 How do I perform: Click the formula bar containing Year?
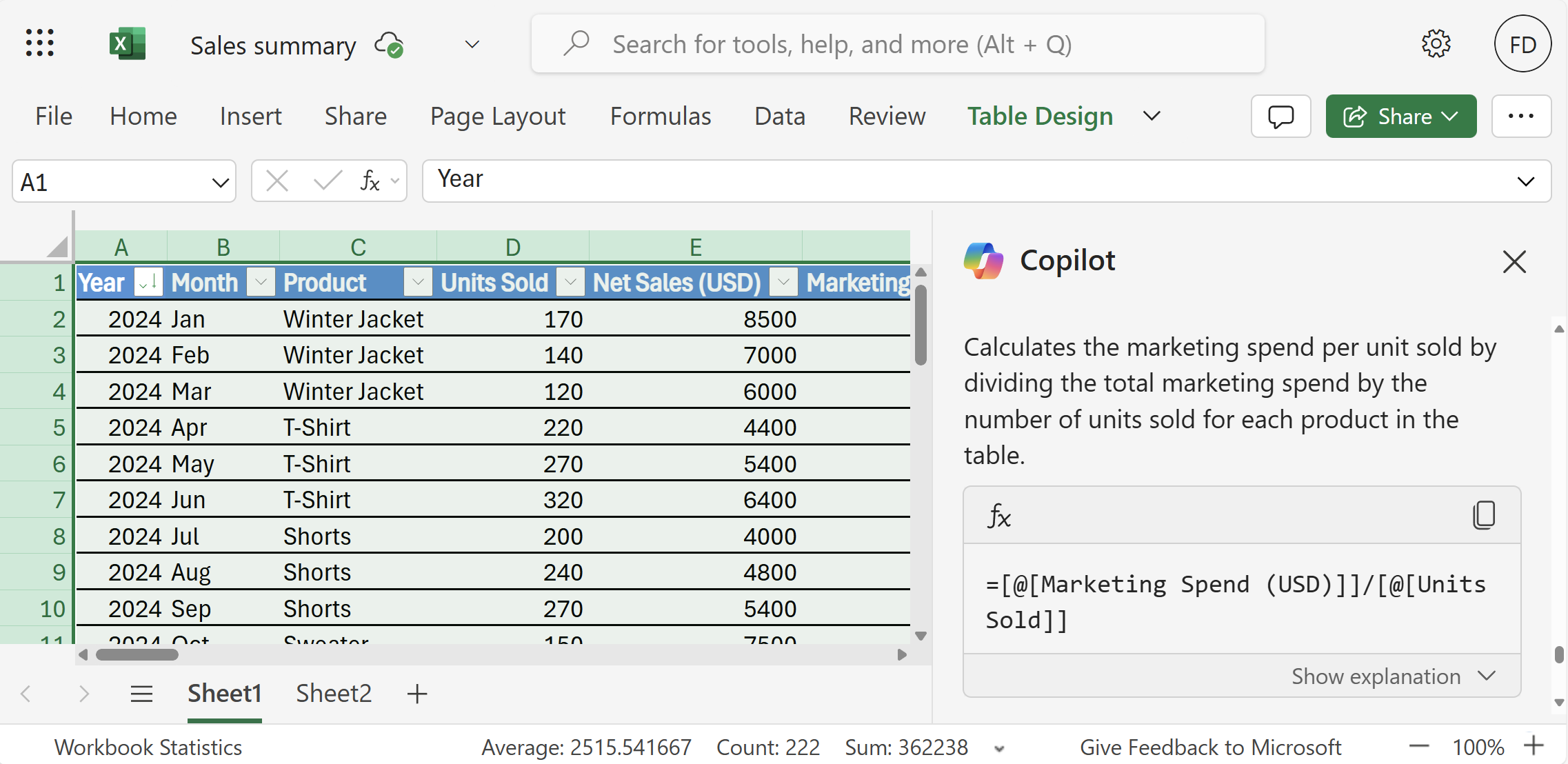(x=965, y=181)
